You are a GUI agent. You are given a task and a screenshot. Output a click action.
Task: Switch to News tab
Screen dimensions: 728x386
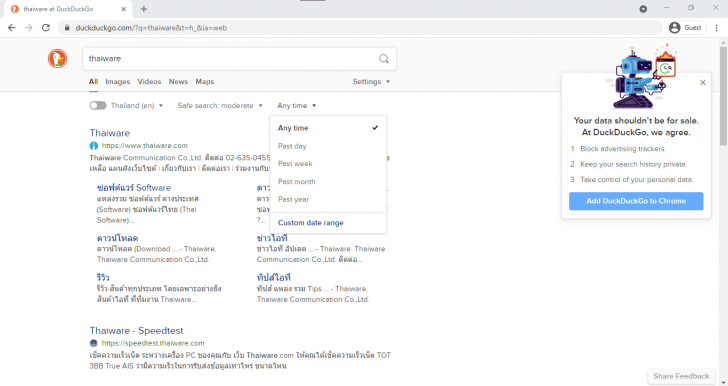(x=178, y=82)
